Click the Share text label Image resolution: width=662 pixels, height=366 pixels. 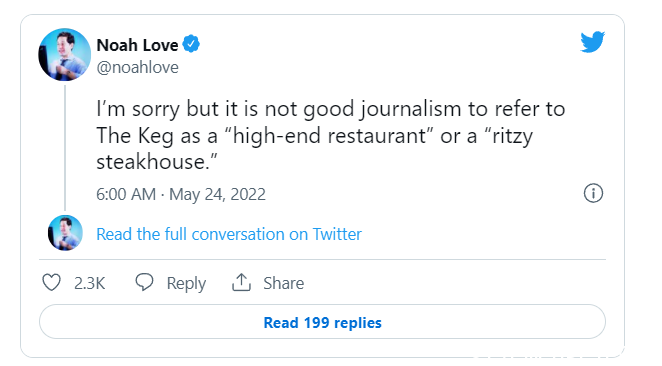click(284, 283)
